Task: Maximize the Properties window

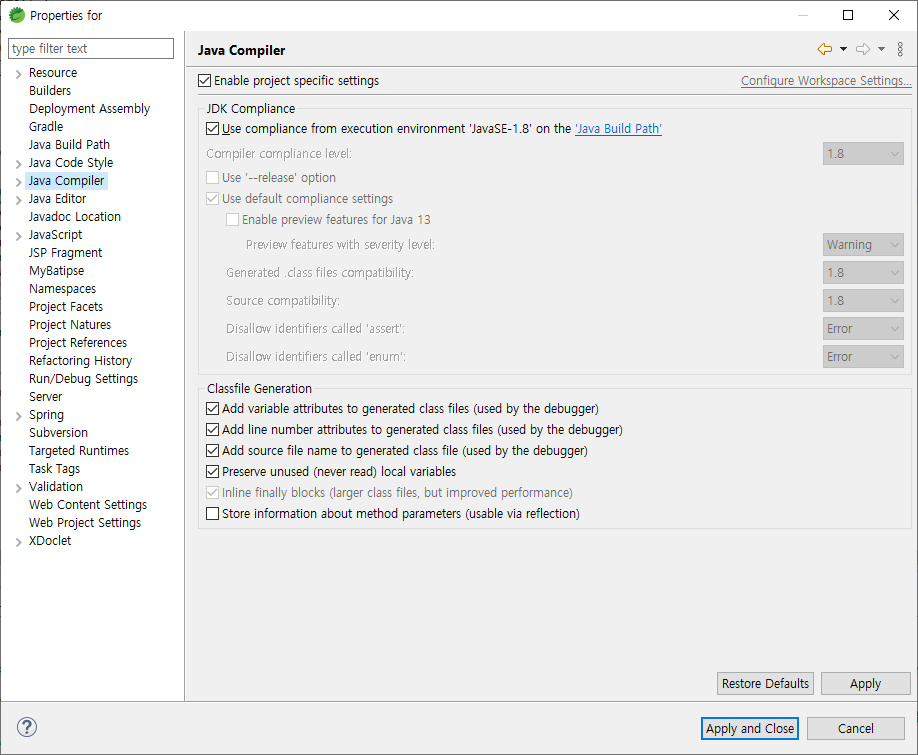Action: coord(848,15)
